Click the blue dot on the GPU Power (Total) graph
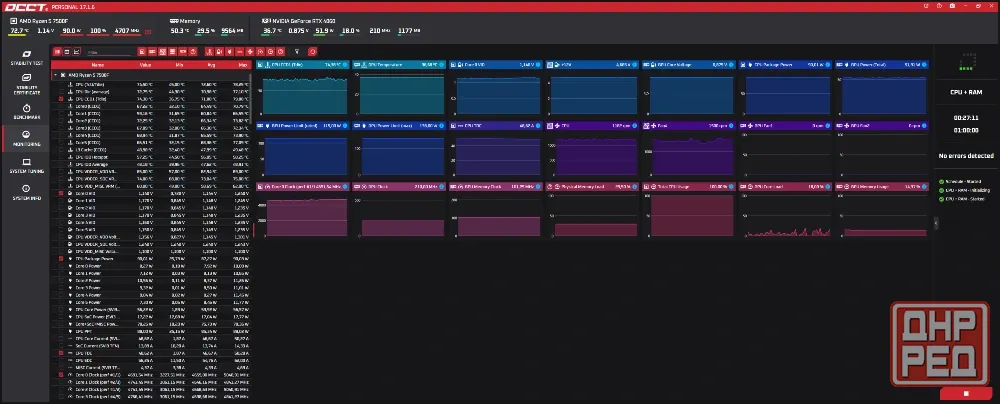The width and height of the screenshot is (1000, 404). tap(923, 65)
